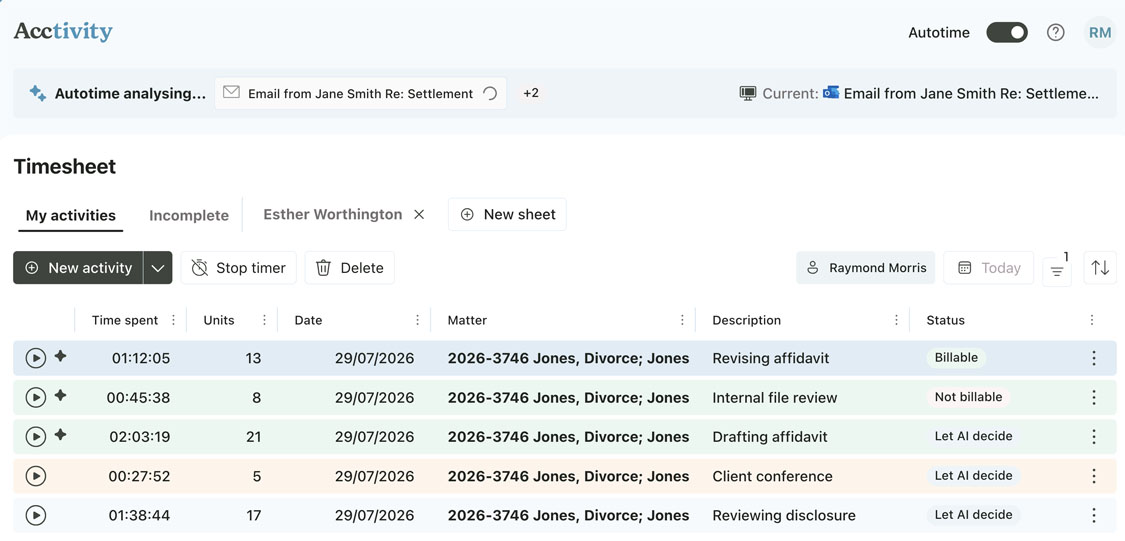
Task: Start timer for Internal file review row
Action: (36, 397)
